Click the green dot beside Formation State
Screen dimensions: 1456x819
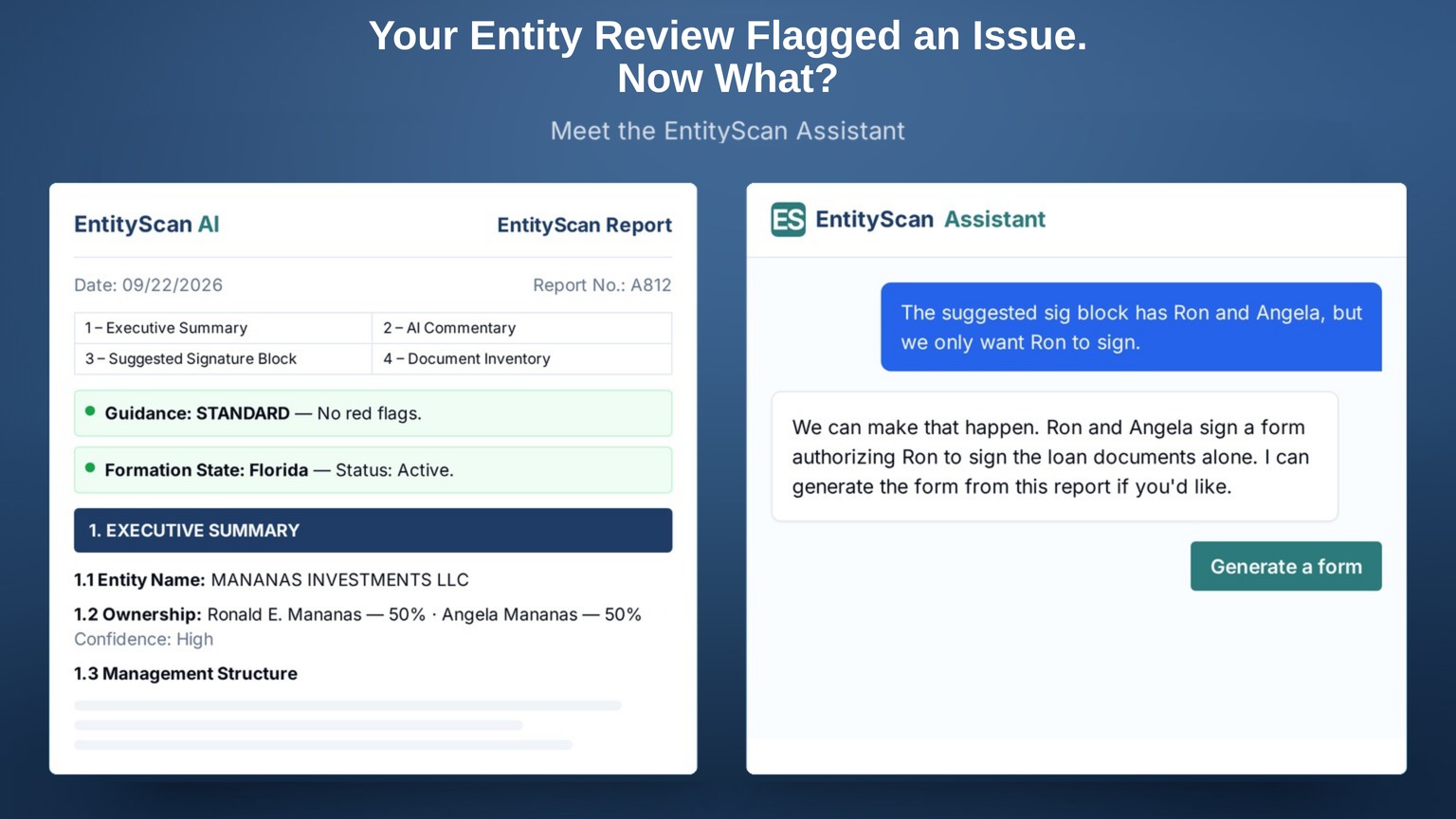click(90, 468)
